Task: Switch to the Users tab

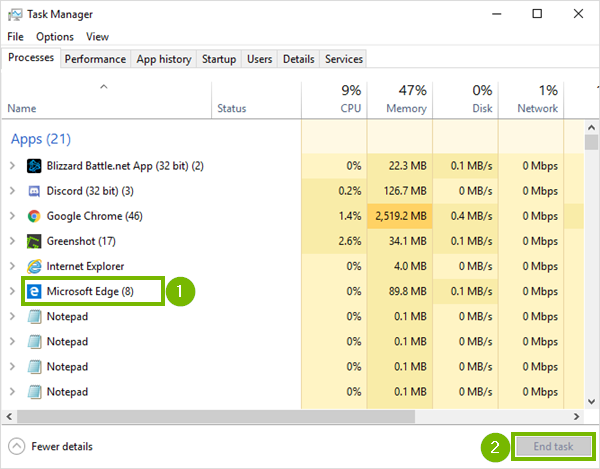Action: [259, 59]
